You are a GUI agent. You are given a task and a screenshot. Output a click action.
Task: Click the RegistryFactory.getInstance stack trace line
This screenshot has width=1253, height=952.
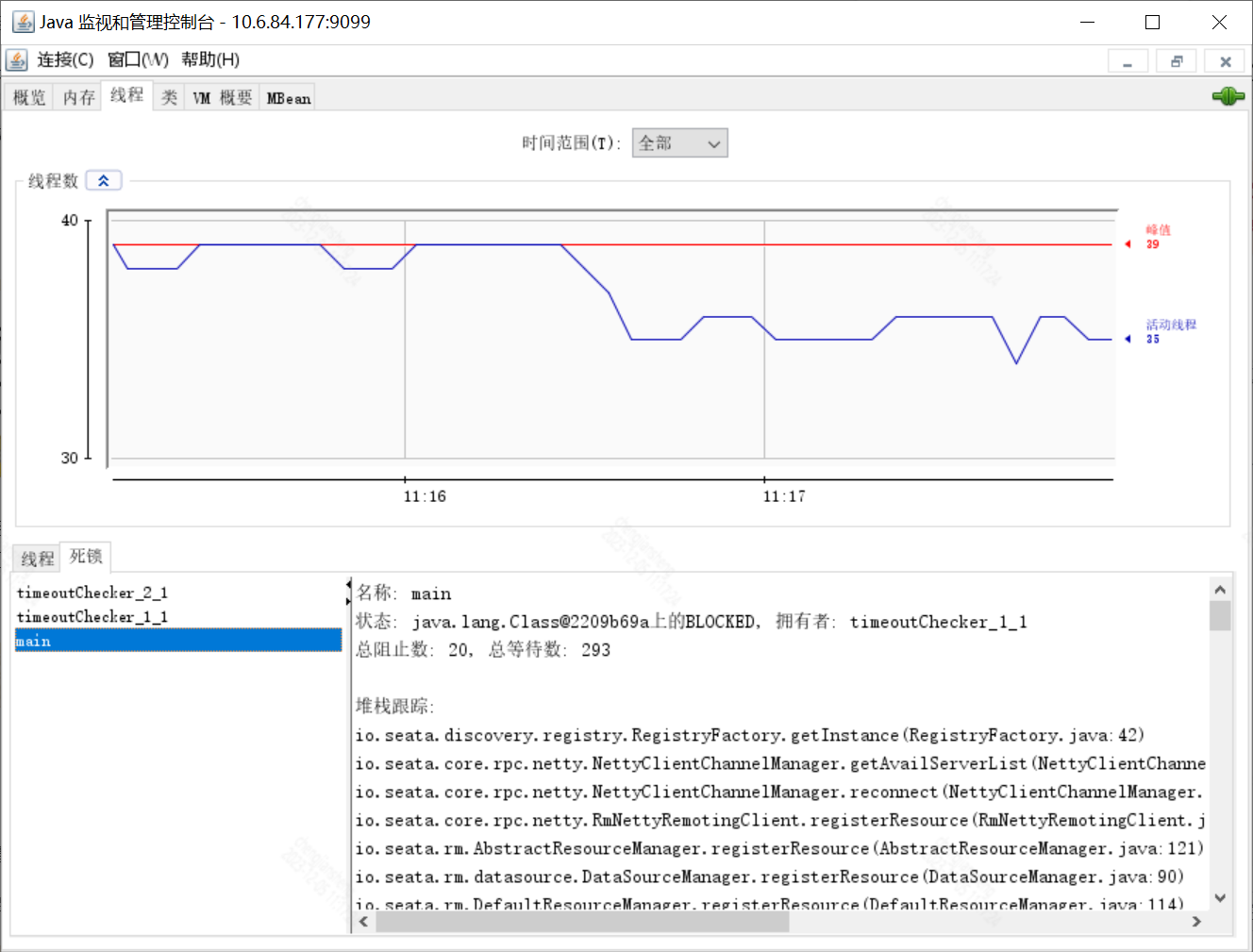coord(750,735)
